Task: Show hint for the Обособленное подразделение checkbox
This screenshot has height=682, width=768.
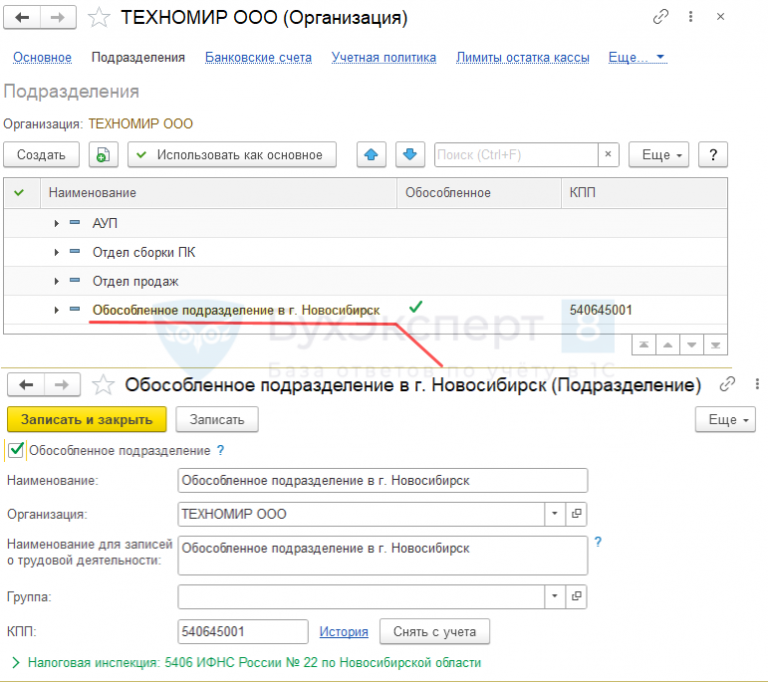Action: click(x=220, y=450)
